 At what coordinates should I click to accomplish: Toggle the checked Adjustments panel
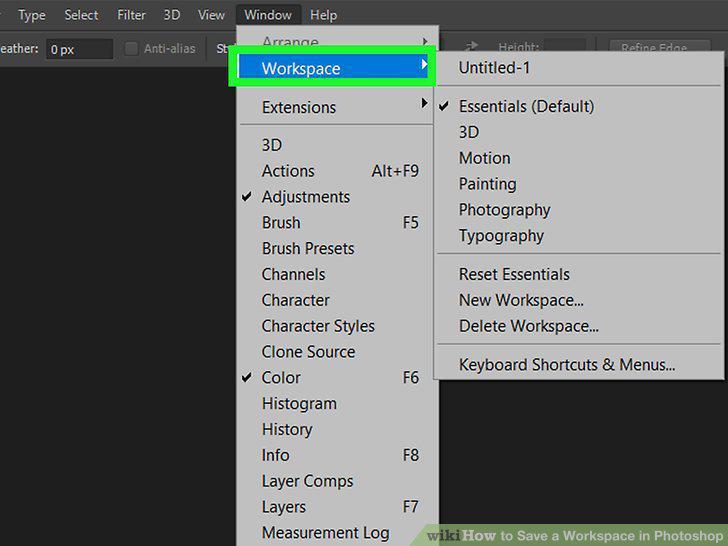(x=337, y=197)
